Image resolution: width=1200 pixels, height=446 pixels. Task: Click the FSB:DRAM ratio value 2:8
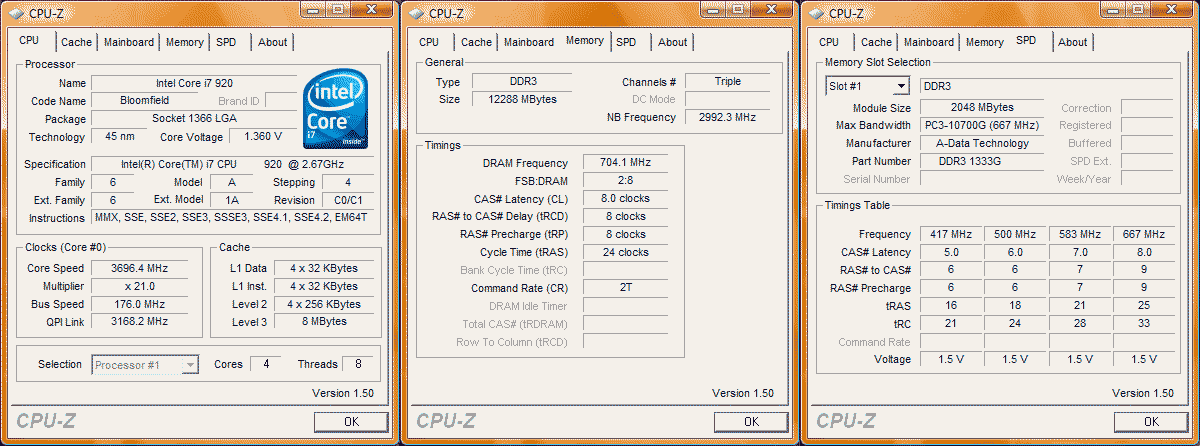[x=626, y=181]
